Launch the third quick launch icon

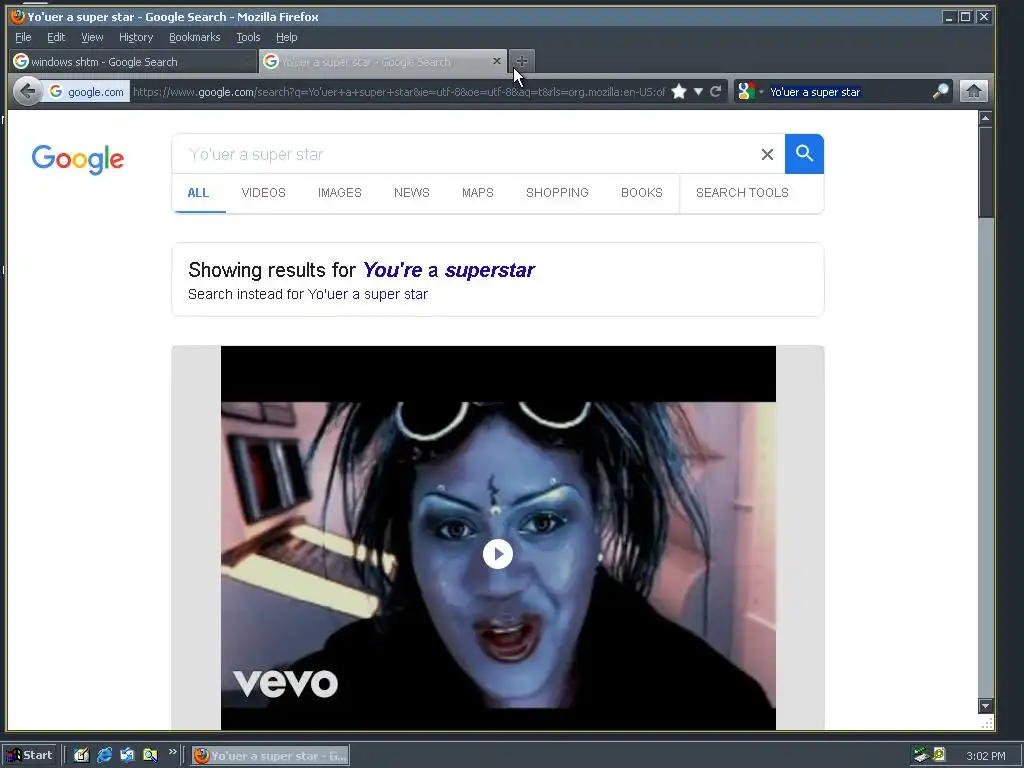pos(127,755)
